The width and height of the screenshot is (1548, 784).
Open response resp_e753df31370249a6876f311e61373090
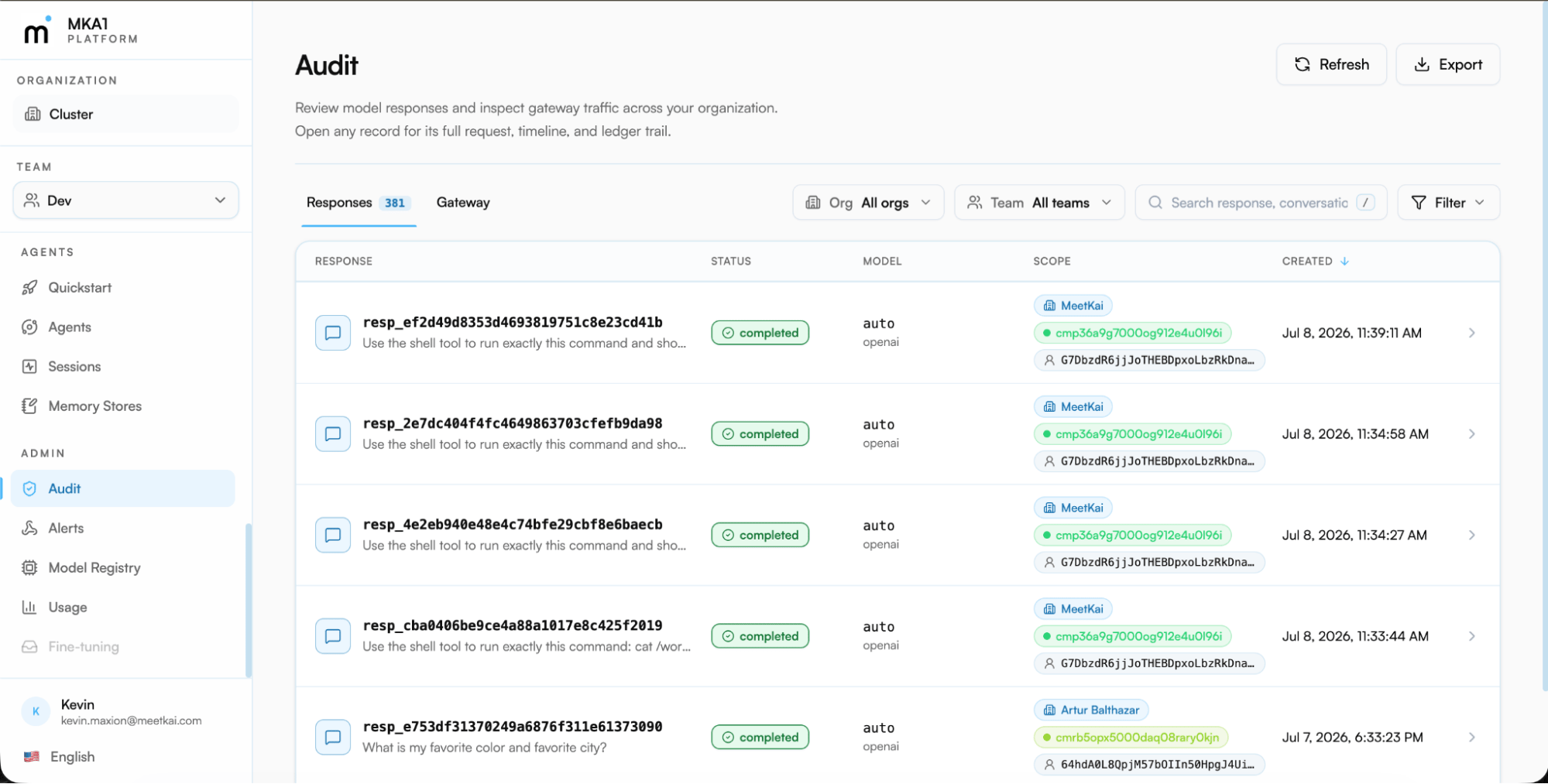[513, 728]
